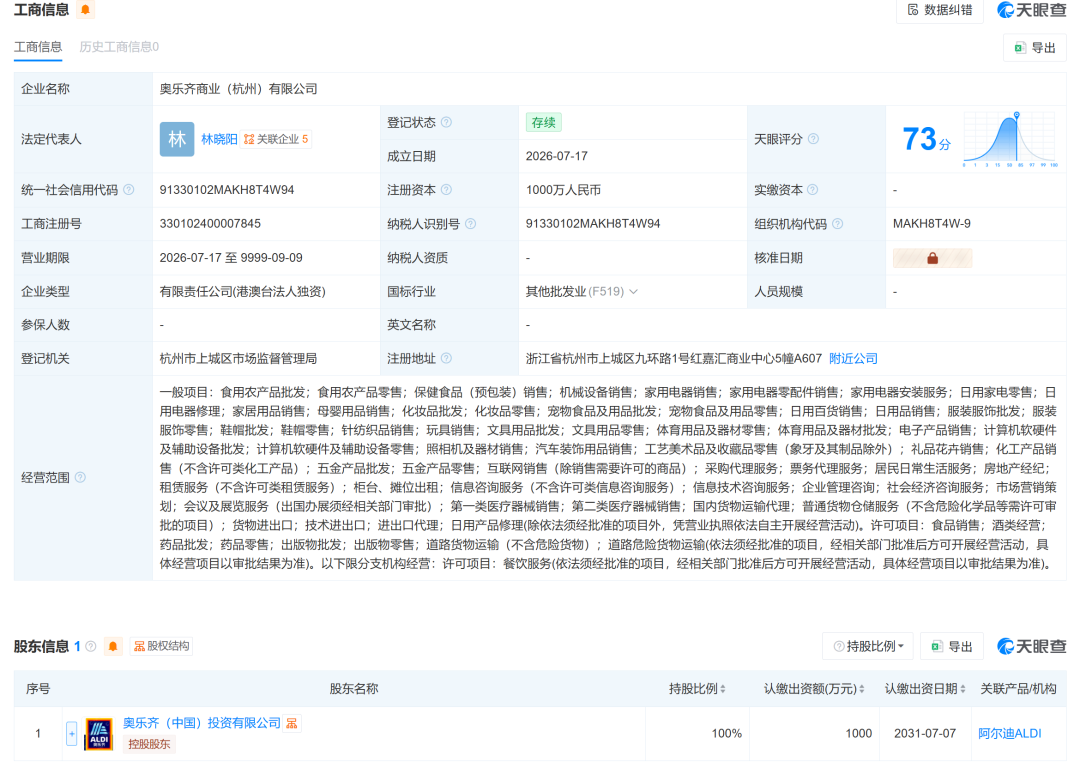Viewport: 1080px width, 762px height.
Task: Click help icon beside 经营范围
Action: point(81,477)
